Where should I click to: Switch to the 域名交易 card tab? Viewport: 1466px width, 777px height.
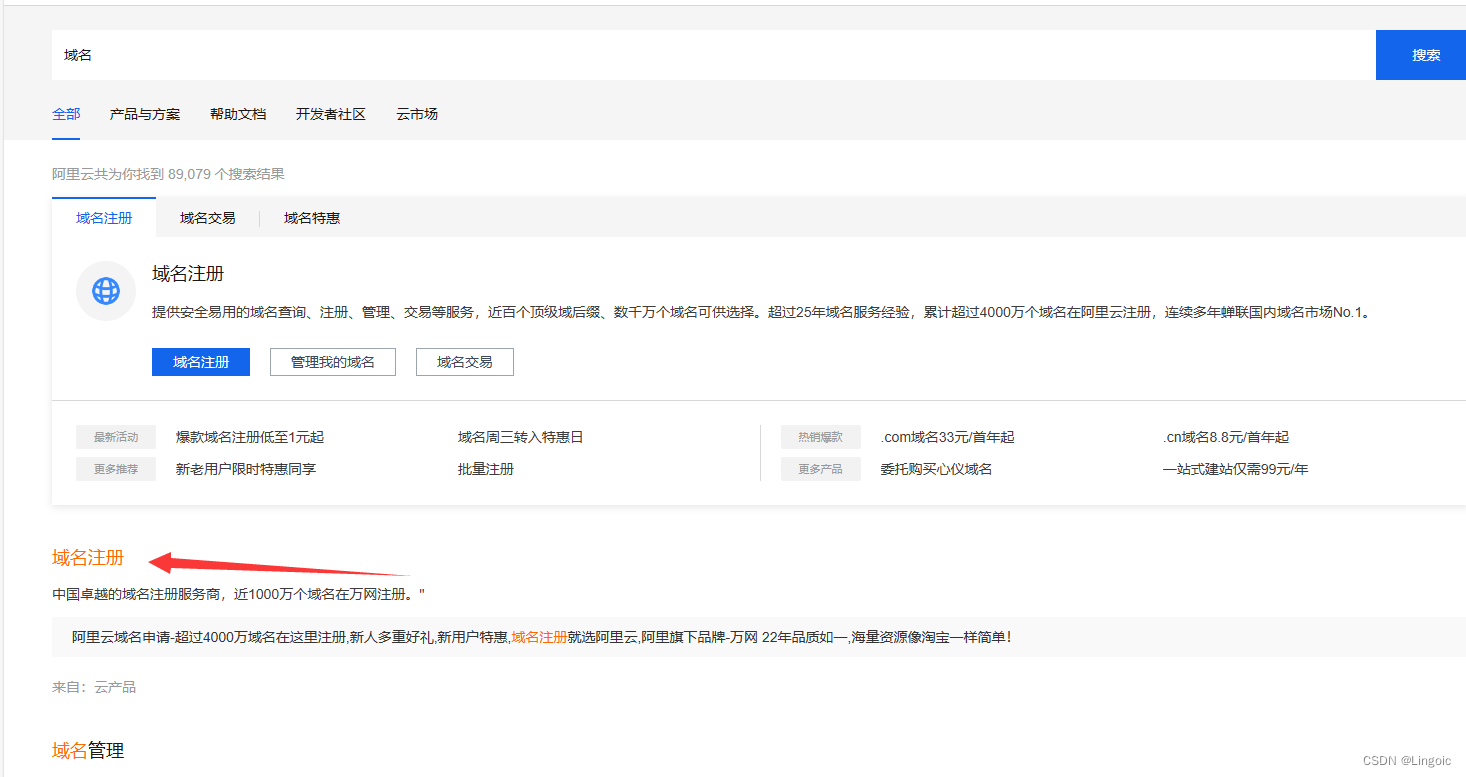pos(208,217)
